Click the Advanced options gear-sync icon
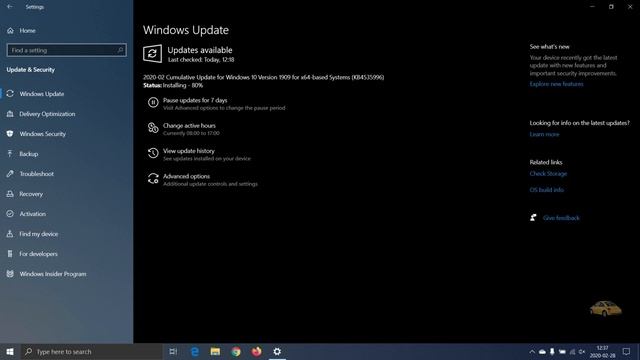This screenshot has height=360, width=640. click(x=153, y=178)
